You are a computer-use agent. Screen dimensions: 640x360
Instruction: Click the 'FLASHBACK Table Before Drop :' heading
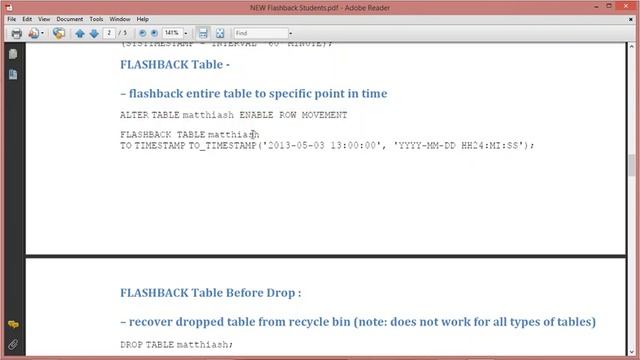click(x=211, y=293)
